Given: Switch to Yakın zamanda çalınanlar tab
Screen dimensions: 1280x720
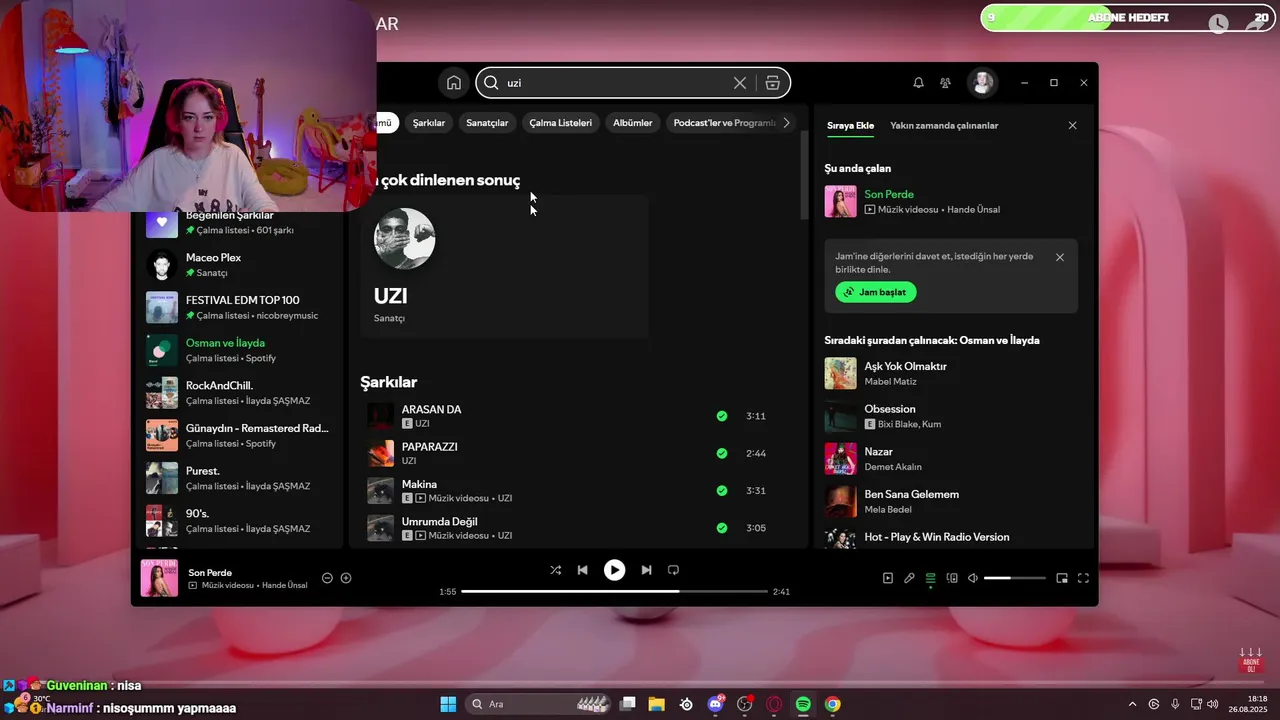Looking at the screenshot, I should click(944, 126).
